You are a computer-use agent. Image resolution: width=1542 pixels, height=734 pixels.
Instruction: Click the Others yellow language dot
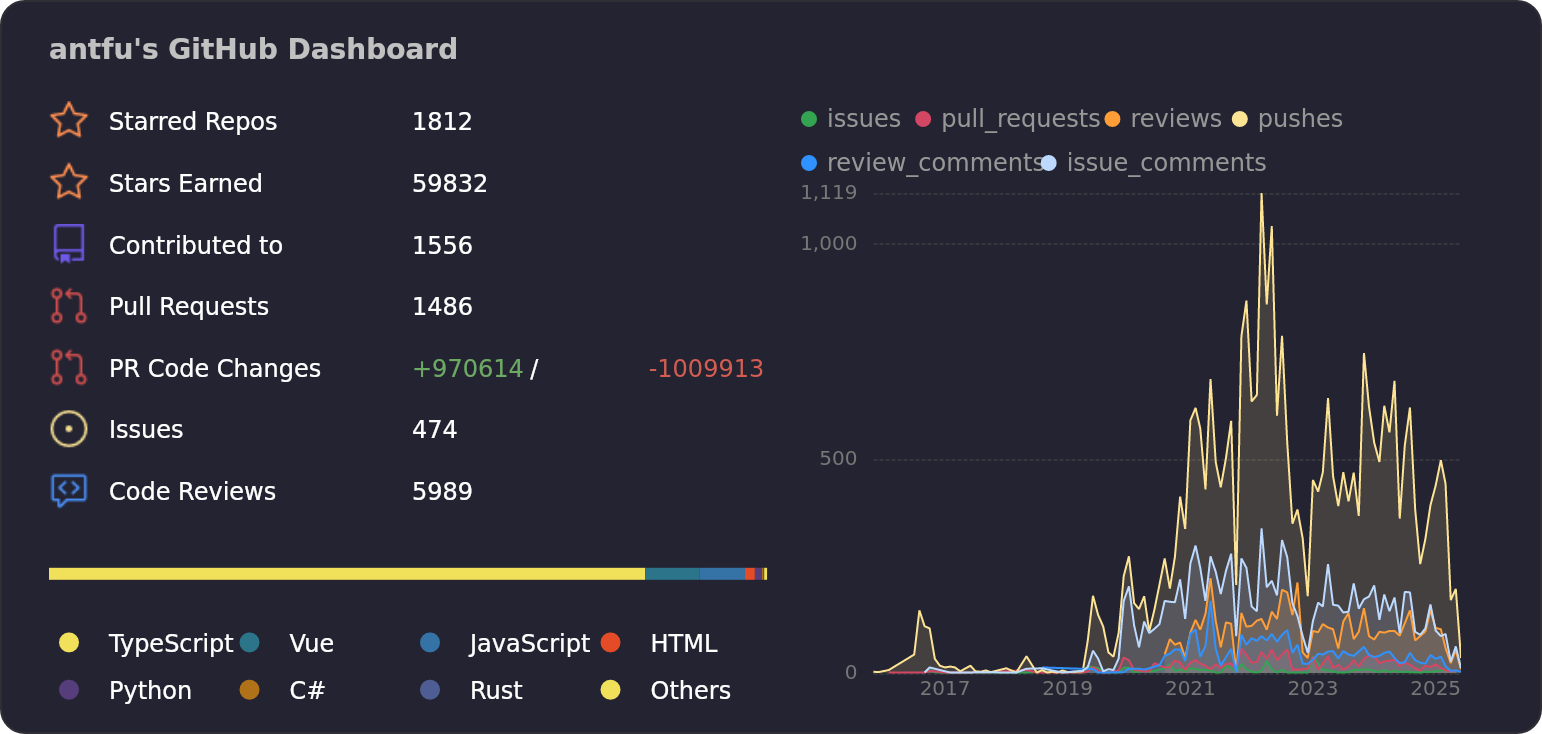coord(610,690)
